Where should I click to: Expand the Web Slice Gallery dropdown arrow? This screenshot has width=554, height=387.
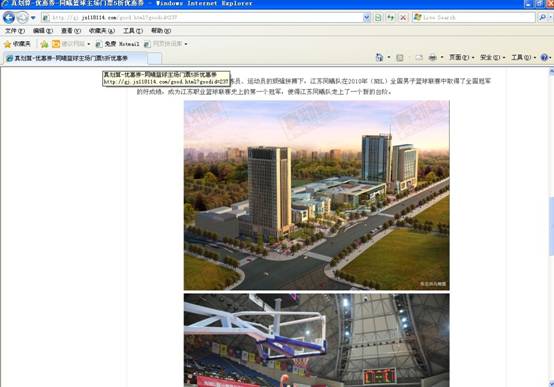click(x=186, y=44)
